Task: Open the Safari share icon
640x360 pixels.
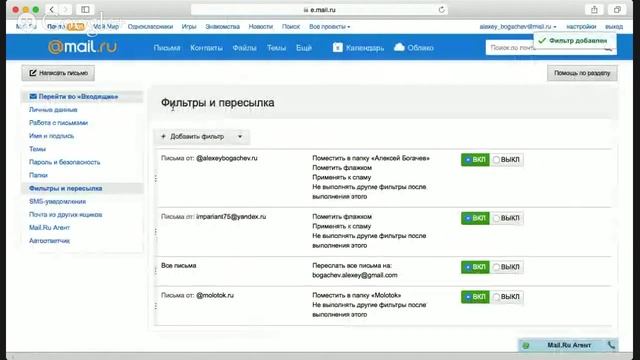Action: click(594, 9)
